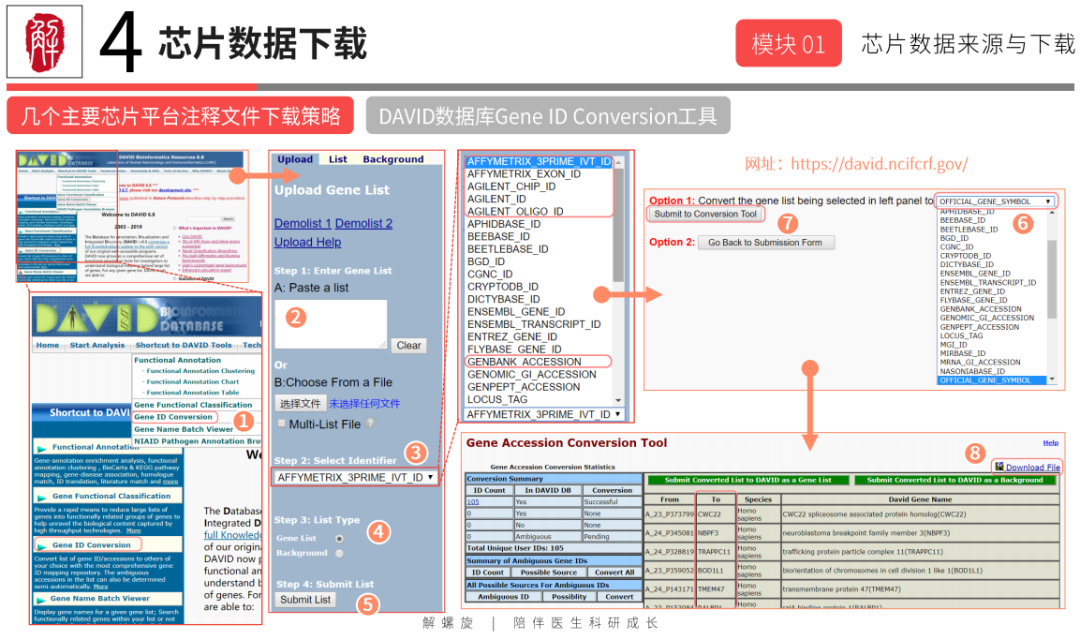Click the DAVID Bioinformatics Database logo banner
The height and width of the screenshot is (640, 1080).
point(147,318)
